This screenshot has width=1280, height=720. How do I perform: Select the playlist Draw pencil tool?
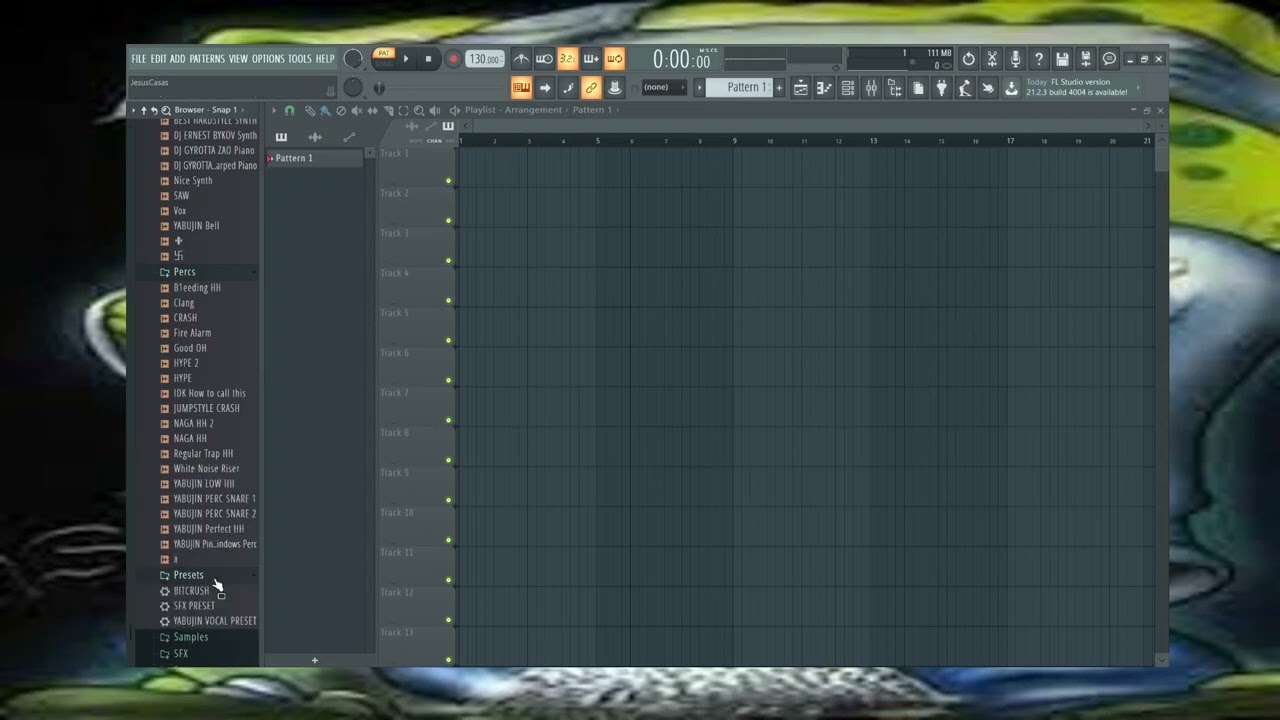pyautogui.click(x=310, y=110)
